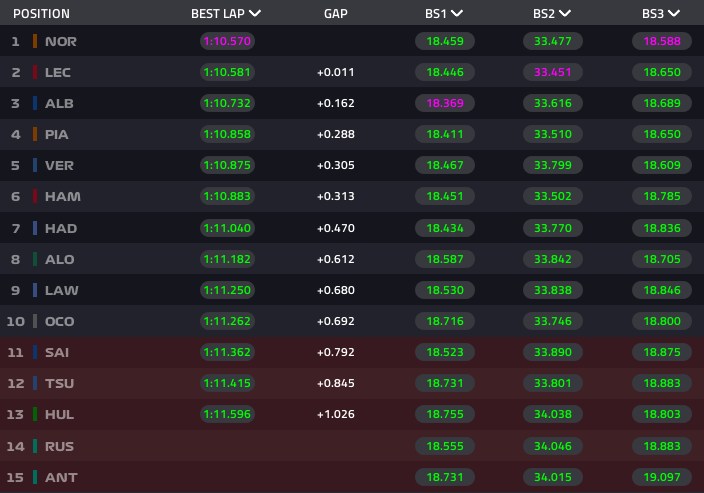This screenshot has width=704, height=493.
Task: Select the PIA driver name
Action: 57,135
